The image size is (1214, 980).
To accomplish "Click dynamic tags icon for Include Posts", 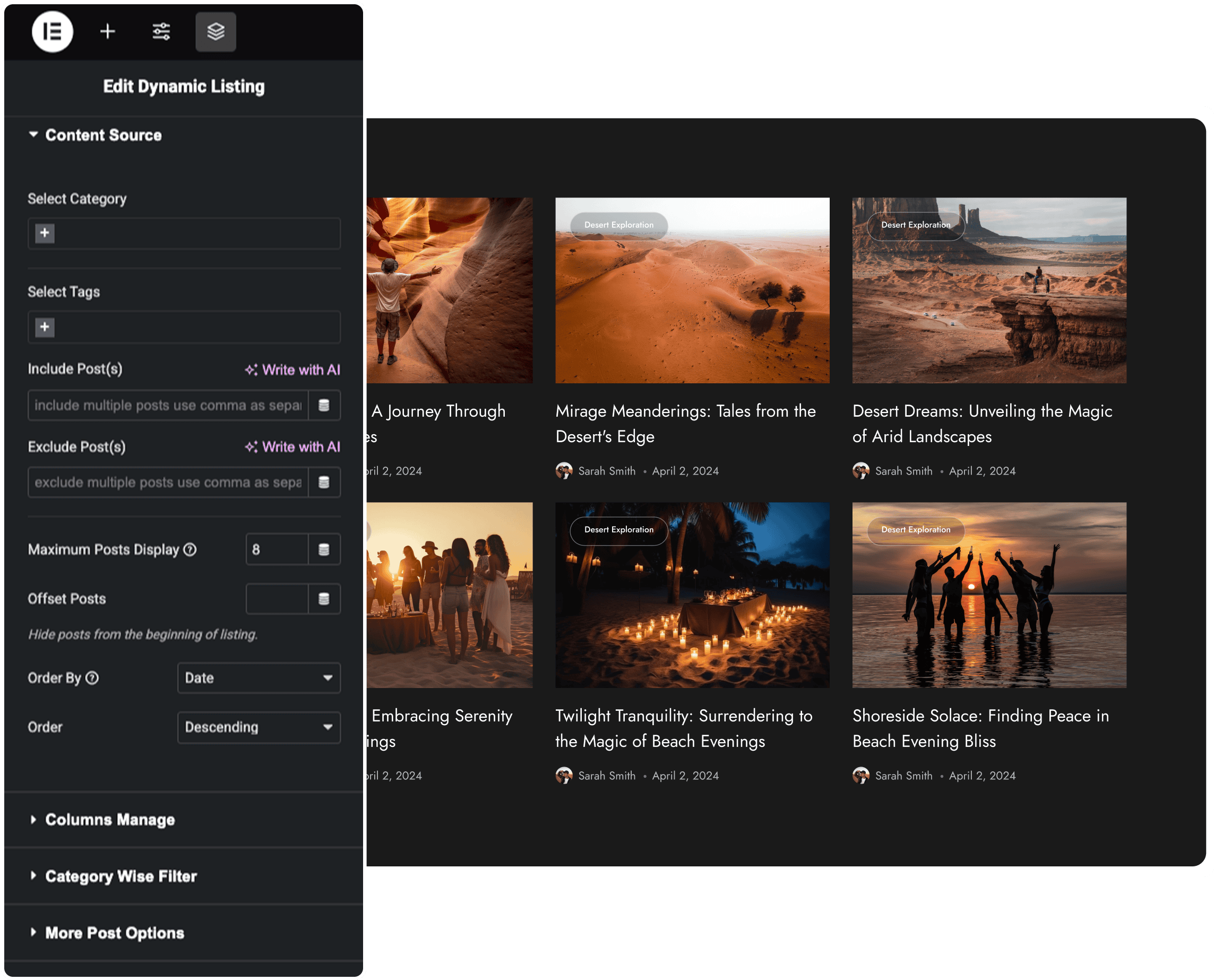I will (x=324, y=405).
